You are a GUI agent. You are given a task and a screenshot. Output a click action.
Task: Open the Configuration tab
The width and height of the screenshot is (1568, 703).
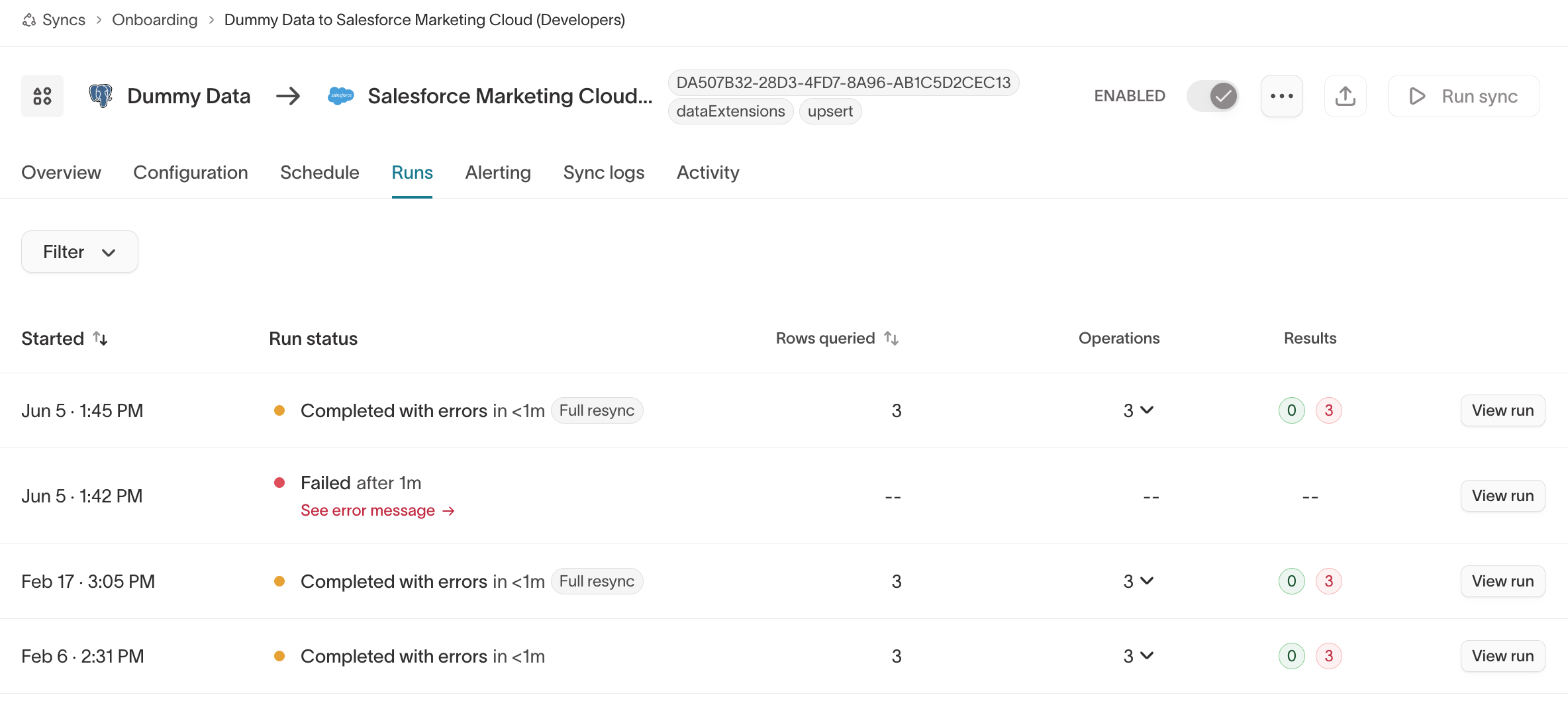coord(191,172)
